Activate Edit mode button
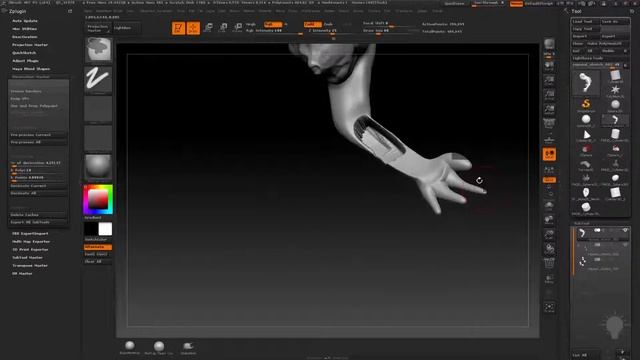The height and width of the screenshot is (360, 640). 178,28
